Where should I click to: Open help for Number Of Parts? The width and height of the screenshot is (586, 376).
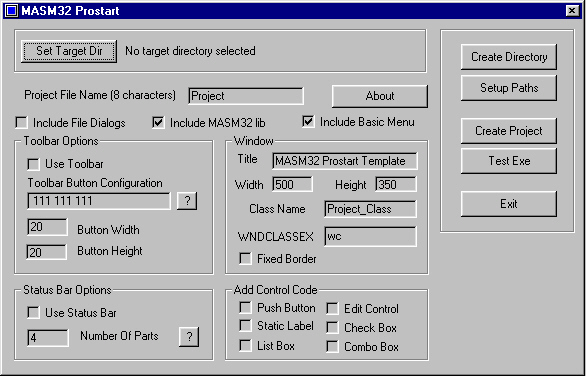pyautogui.click(x=189, y=337)
